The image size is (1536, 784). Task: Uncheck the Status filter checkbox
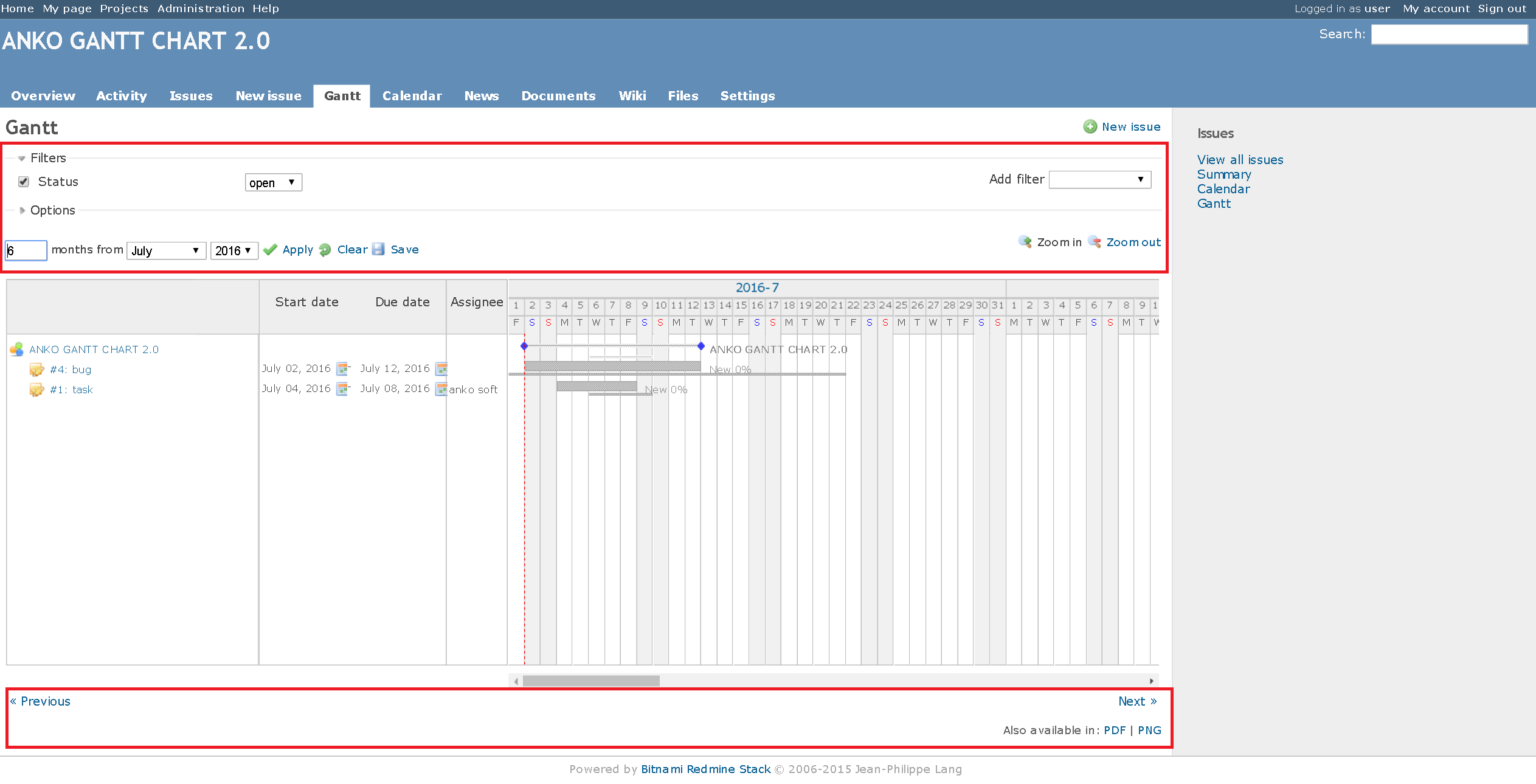24,182
